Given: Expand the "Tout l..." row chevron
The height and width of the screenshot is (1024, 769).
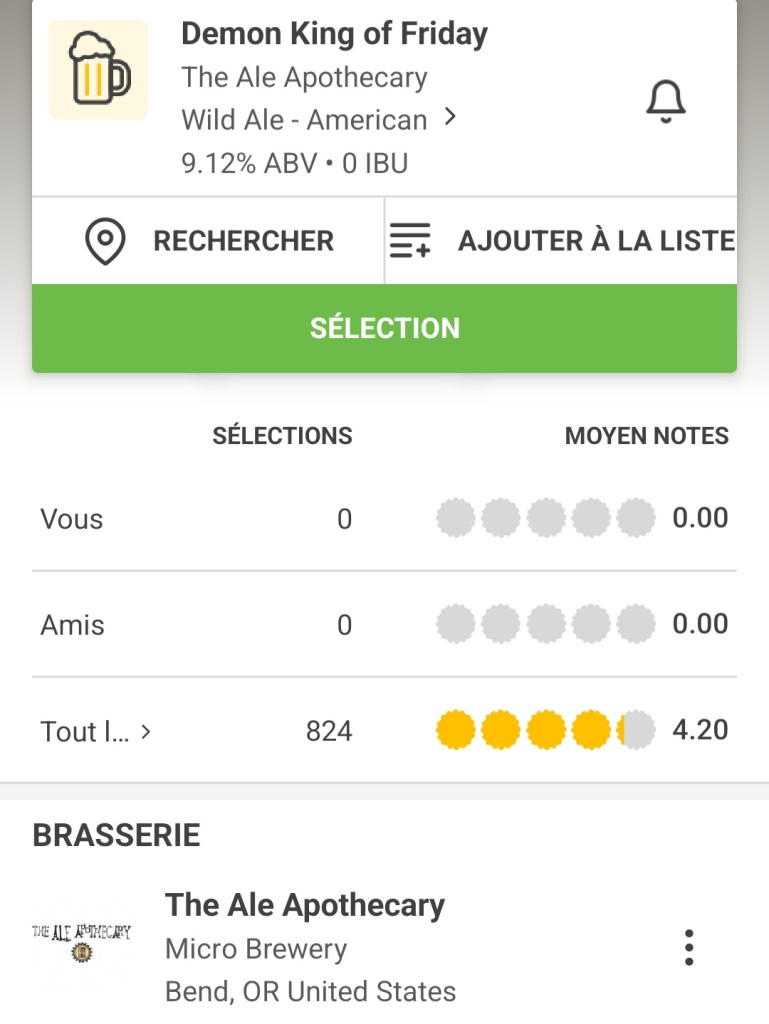Looking at the screenshot, I should point(146,731).
